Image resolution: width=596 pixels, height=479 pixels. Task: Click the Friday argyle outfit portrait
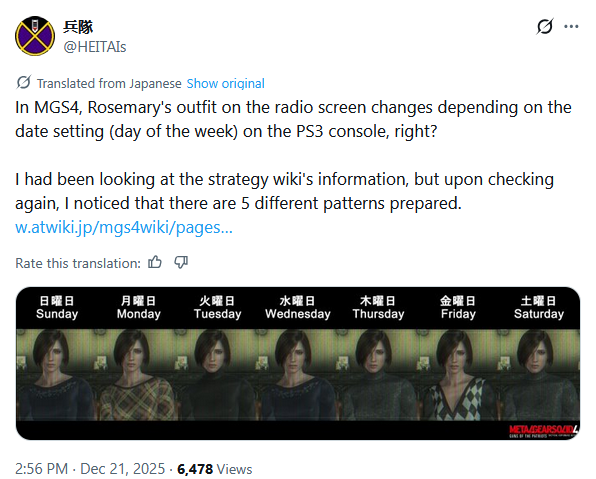(x=458, y=375)
